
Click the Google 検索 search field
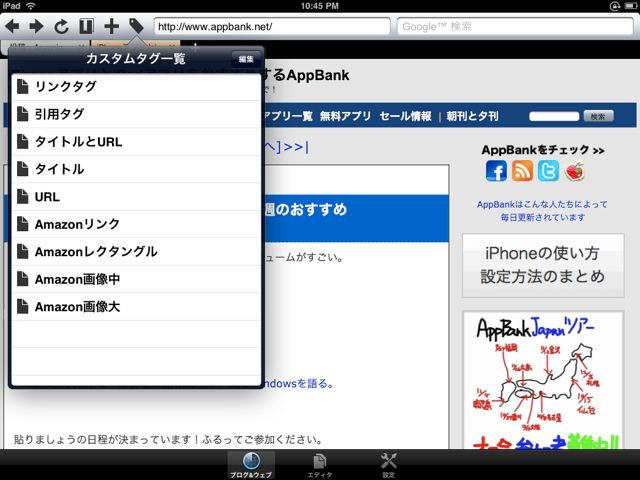tap(515, 27)
